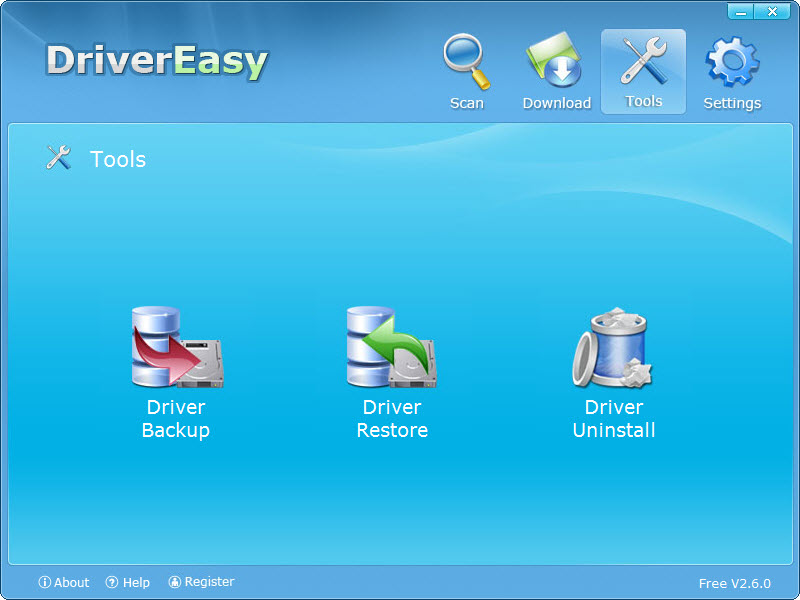Screen dimensions: 800x600
Task: Click the Scan magnifying glass icon
Action: click(x=466, y=62)
